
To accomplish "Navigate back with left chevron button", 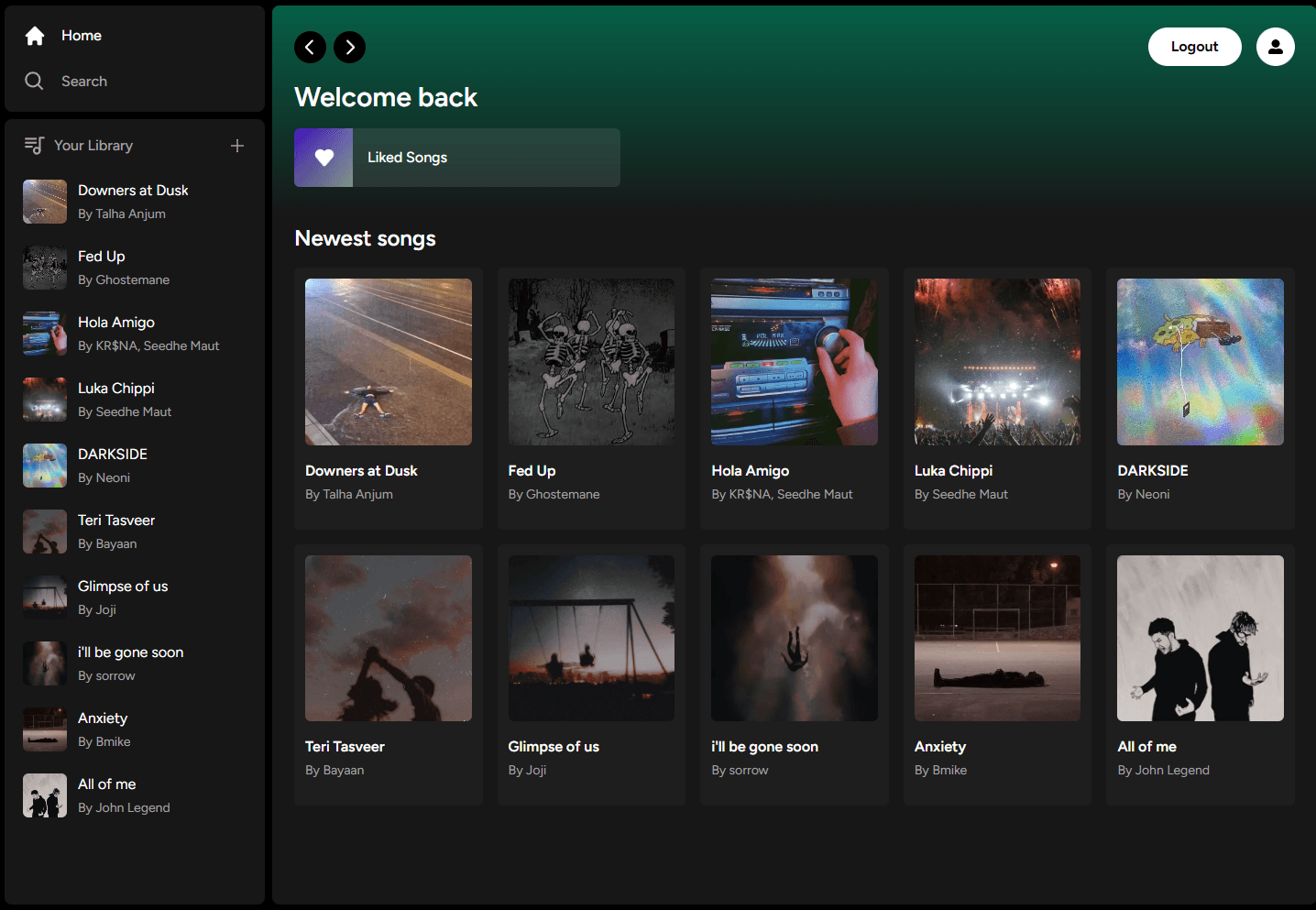I will [x=310, y=47].
